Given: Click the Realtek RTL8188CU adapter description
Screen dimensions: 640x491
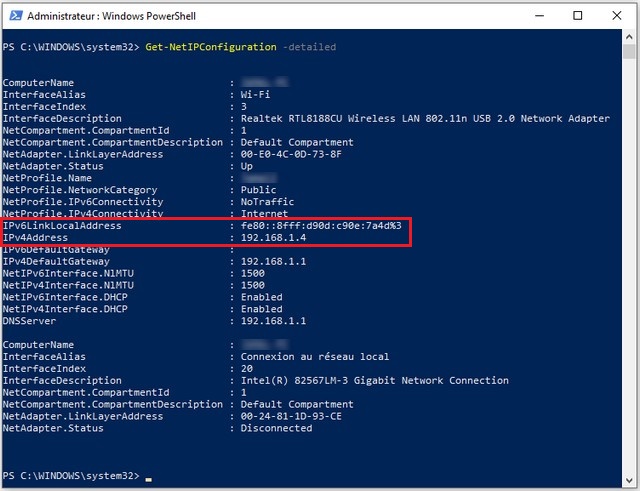Looking at the screenshot, I should [x=419, y=118].
